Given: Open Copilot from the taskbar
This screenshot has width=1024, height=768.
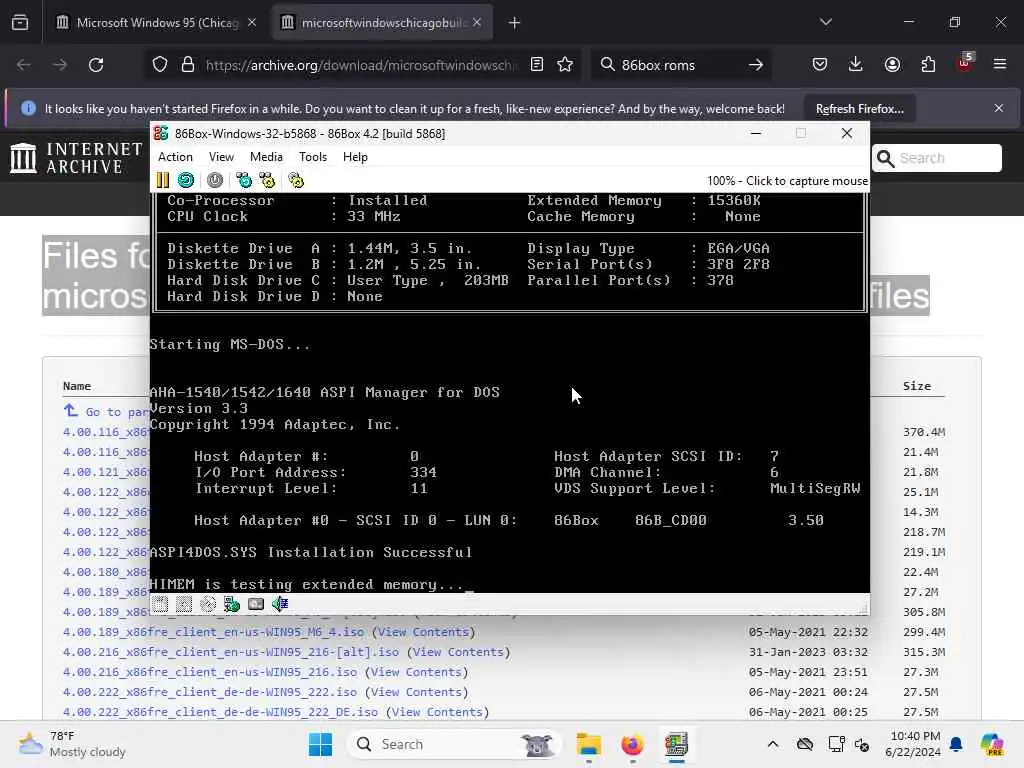Looking at the screenshot, I should pos(992,744).
